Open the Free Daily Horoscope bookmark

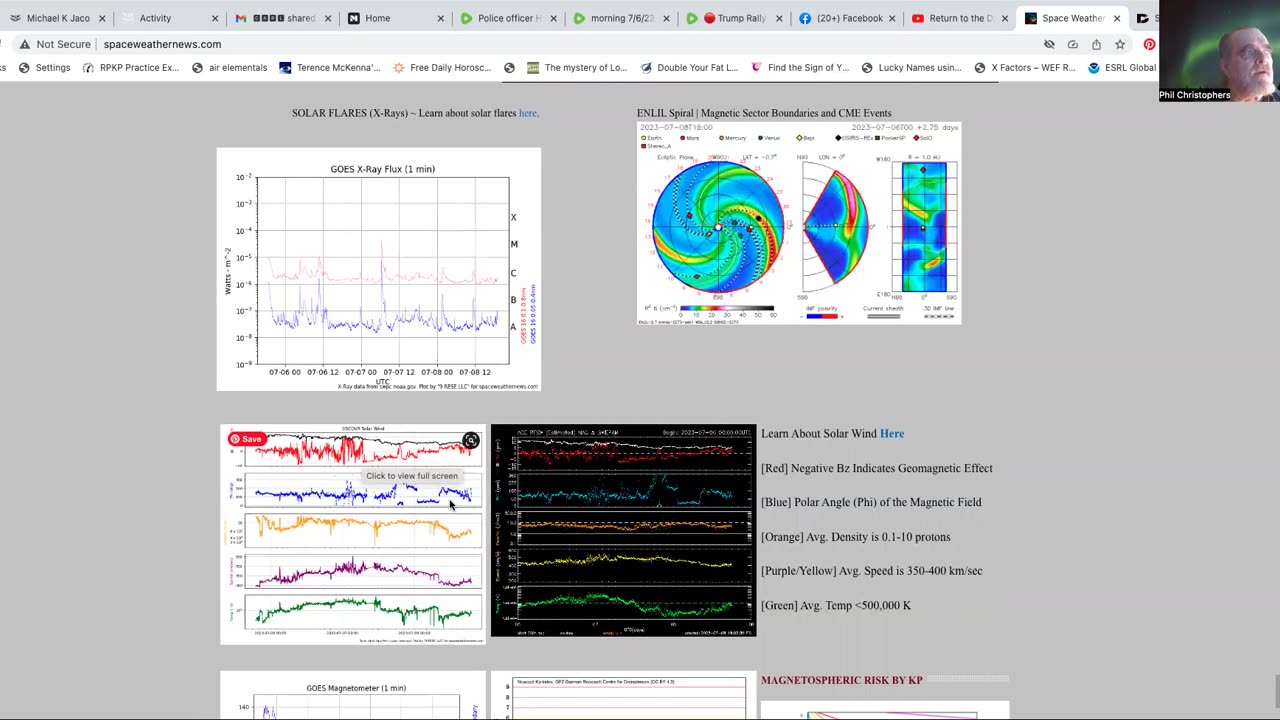tap(442, 68)
